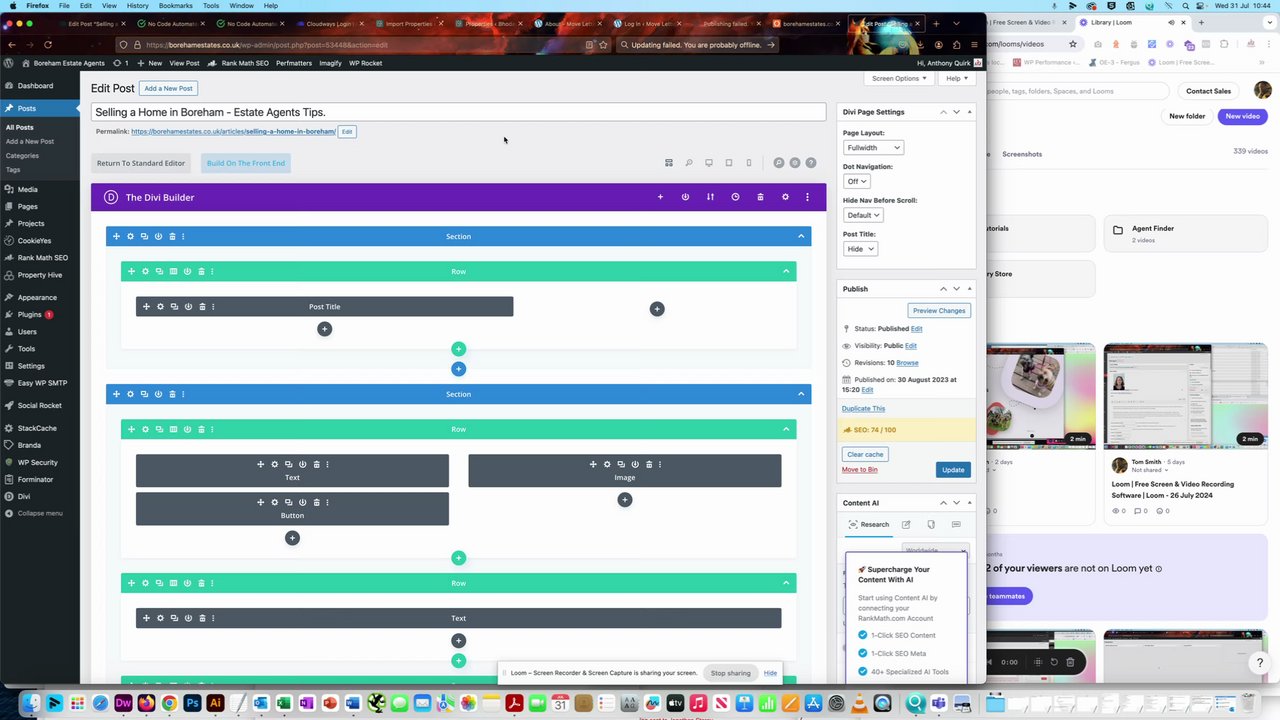
Task: Disable the Image module with power icon
Action: coord(635,464)
